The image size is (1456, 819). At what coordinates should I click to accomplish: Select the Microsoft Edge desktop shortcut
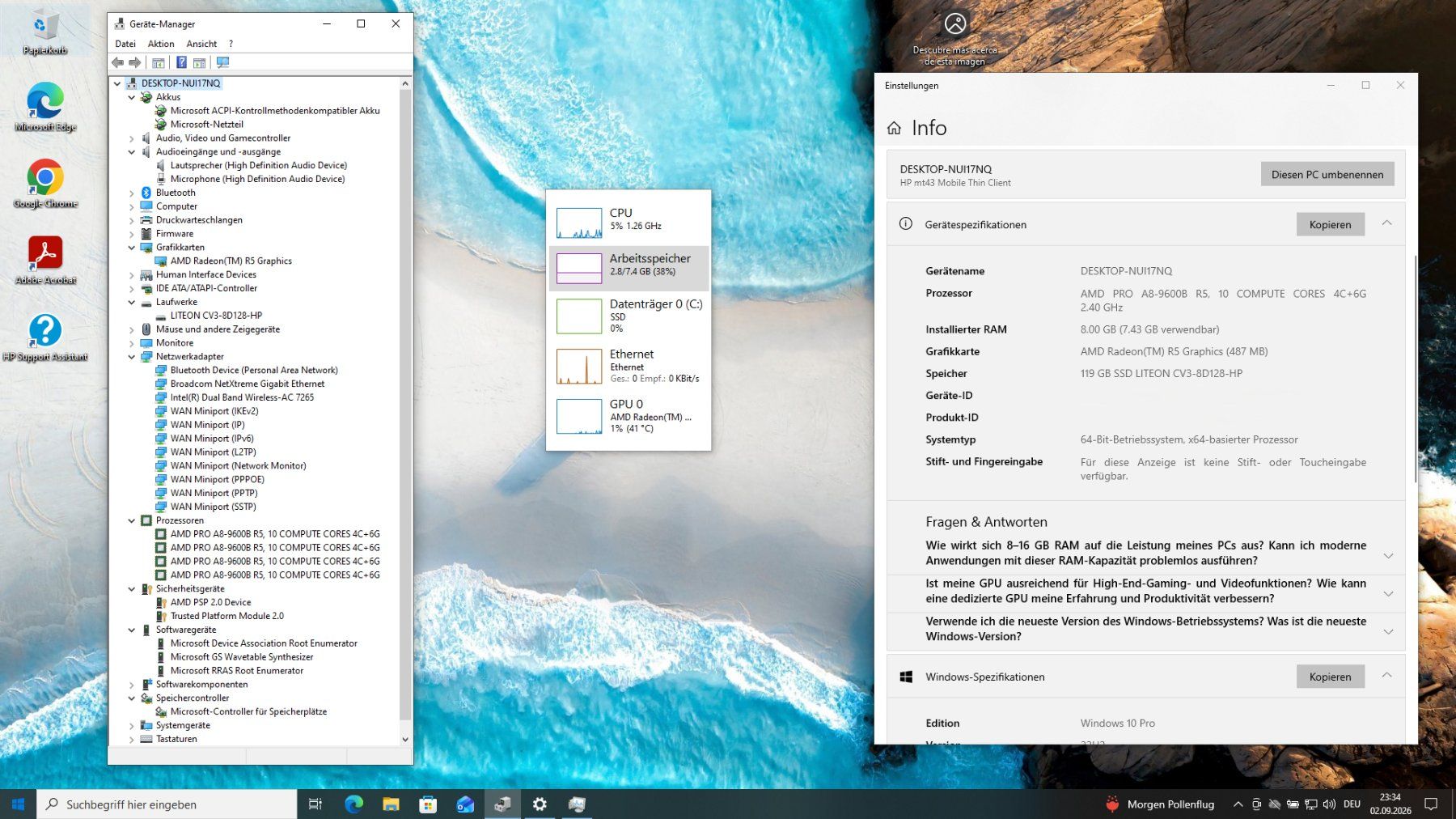click(45, 108)
